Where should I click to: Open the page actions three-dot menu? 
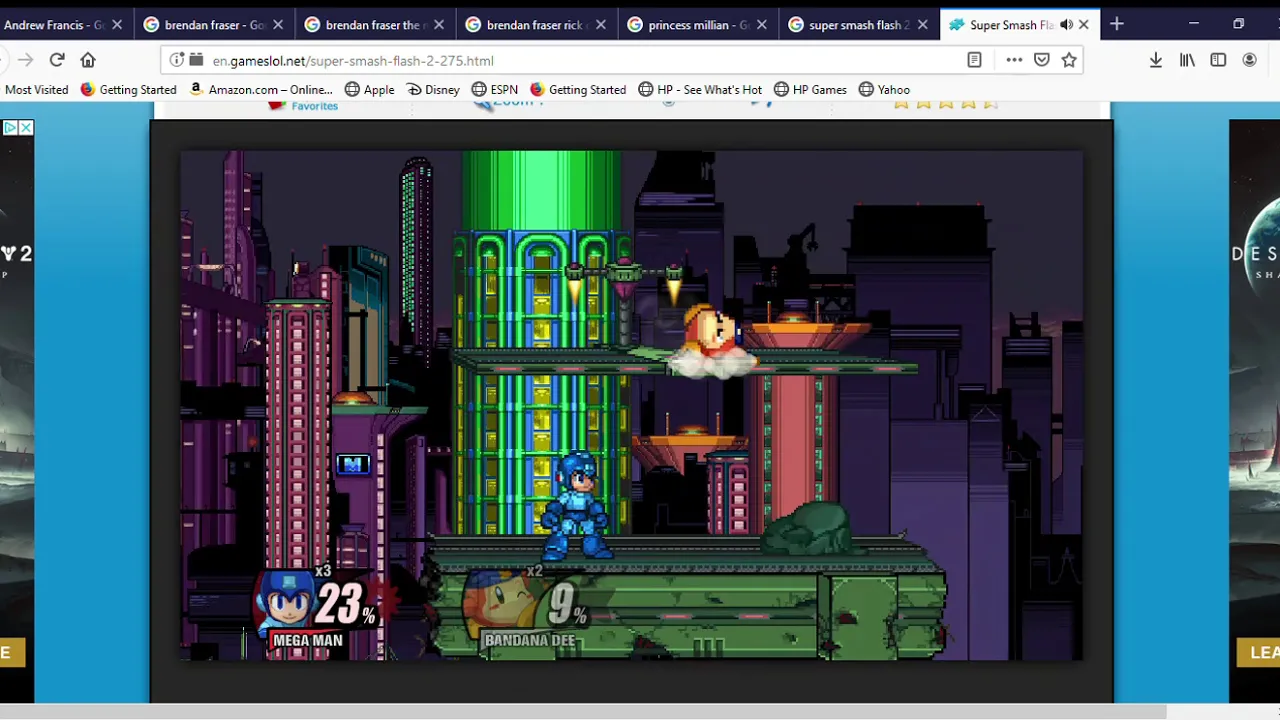[x=1014, y=60]
